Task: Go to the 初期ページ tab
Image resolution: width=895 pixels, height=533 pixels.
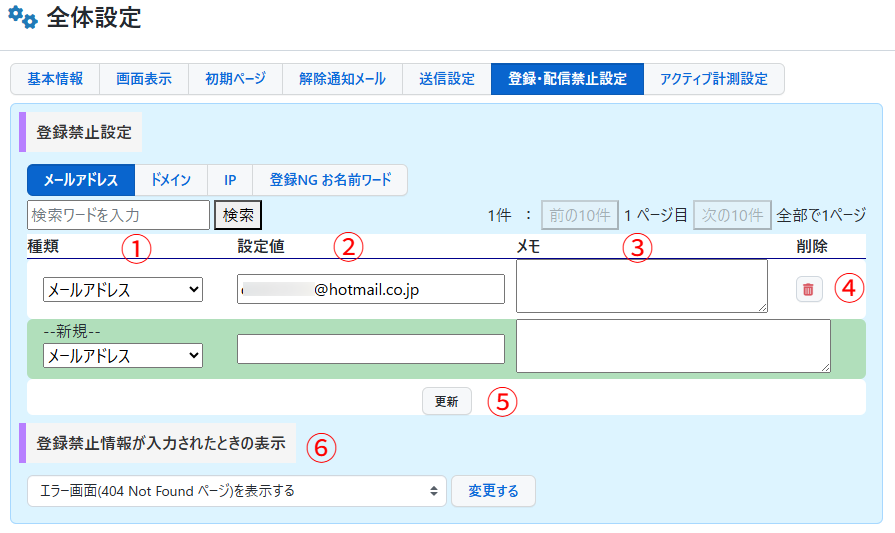Action: tap(235, 79)
